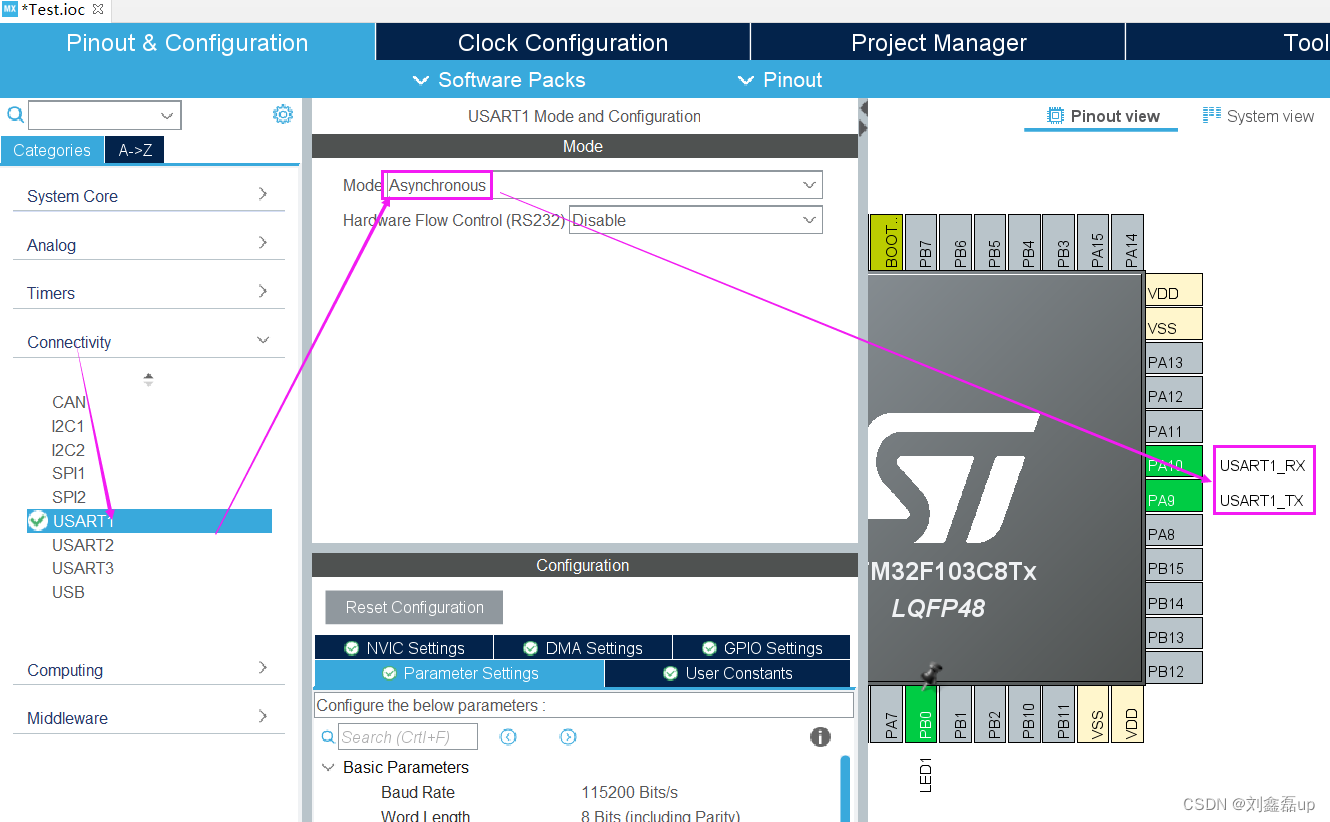Open the Hardware Flow Control dropdown
The image size is (1330, 822).
pos(696,220)
